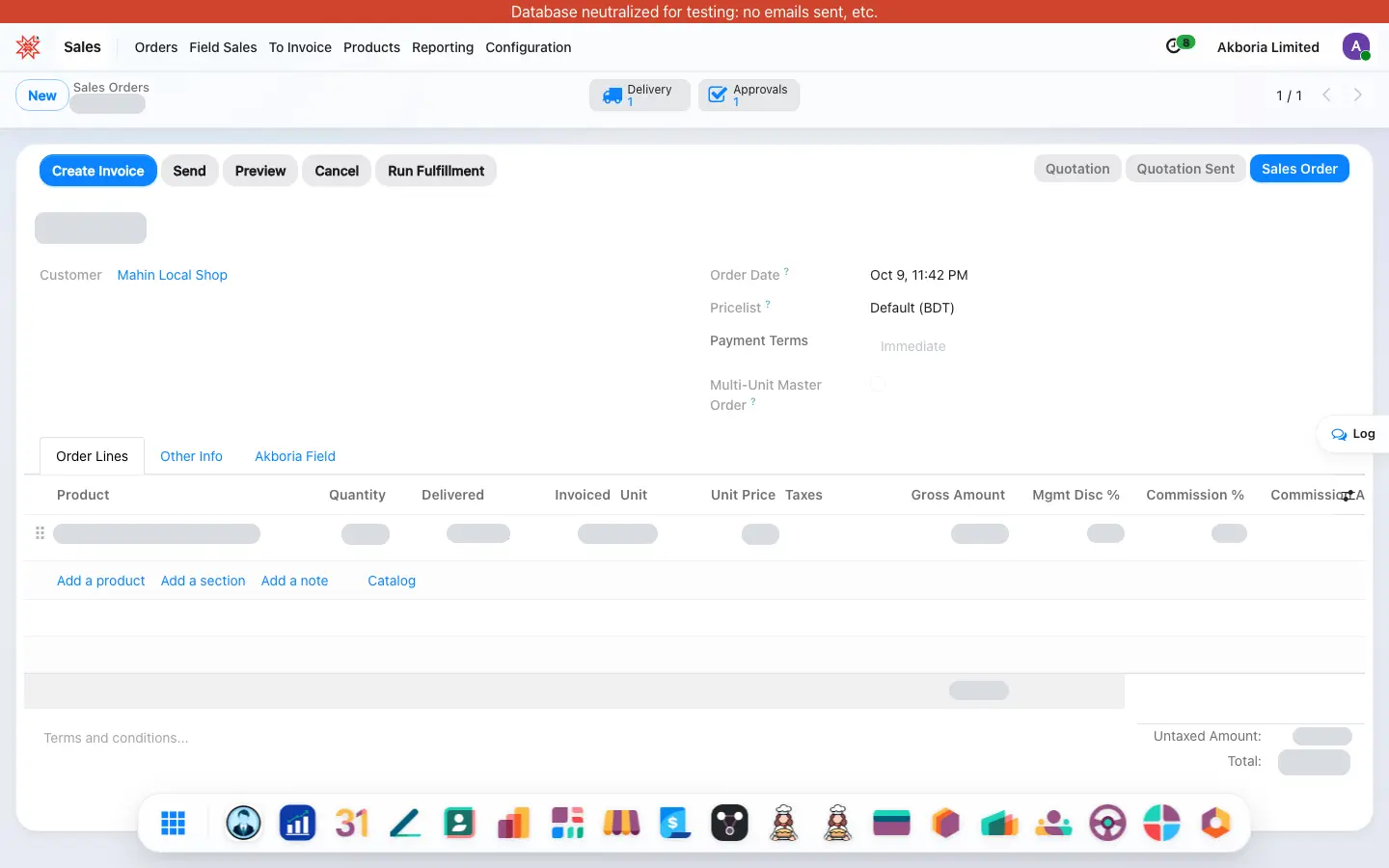Open the Configuration menu

529,47
